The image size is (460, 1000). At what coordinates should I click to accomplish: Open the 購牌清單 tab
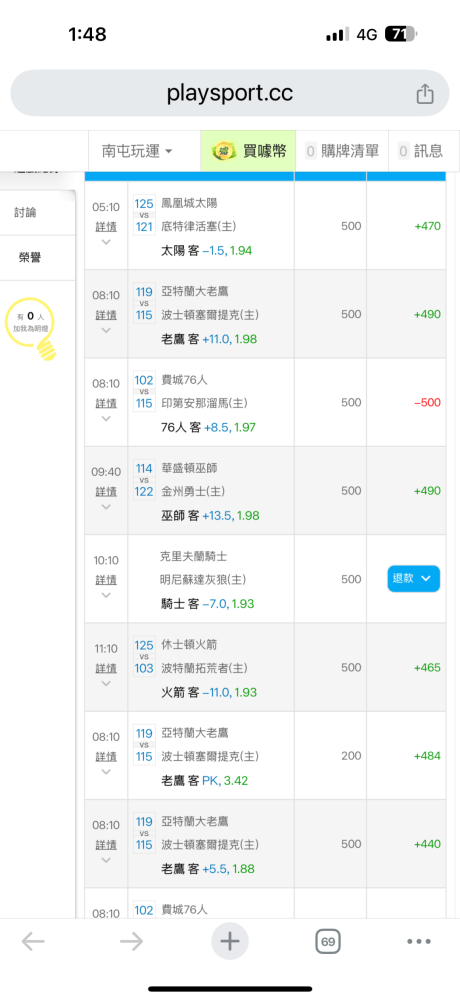click(x=343, y=151)
